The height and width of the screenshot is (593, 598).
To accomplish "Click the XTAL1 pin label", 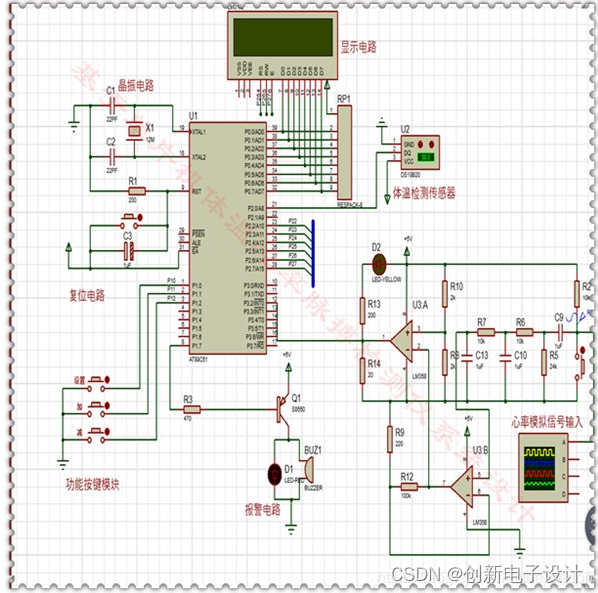I will point(199,132).
